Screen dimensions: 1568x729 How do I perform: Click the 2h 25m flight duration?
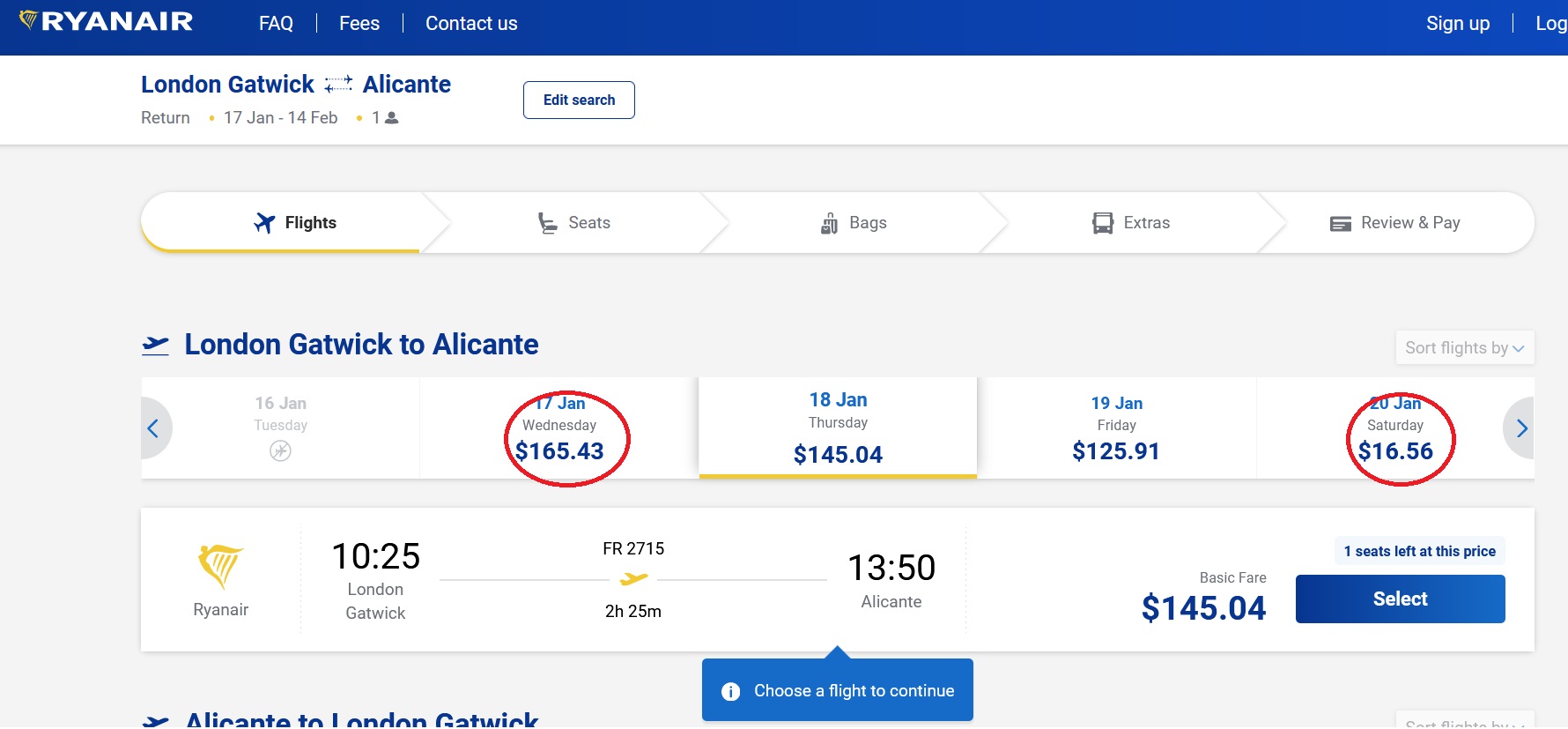[x=633, y=612]
